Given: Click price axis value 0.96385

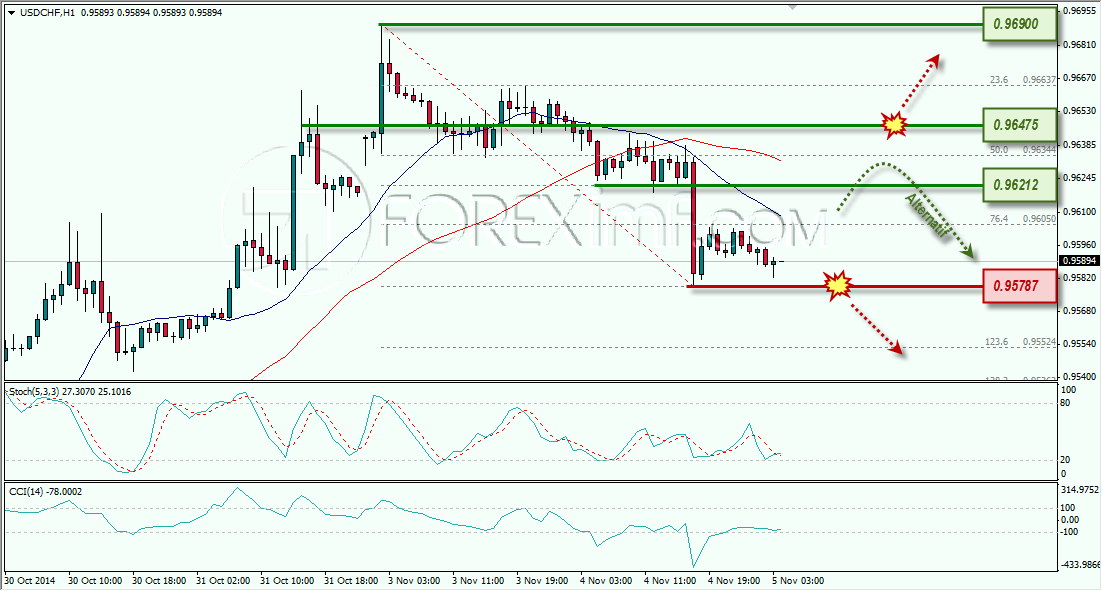Looking at the screenshot, I should point(1080,145).
